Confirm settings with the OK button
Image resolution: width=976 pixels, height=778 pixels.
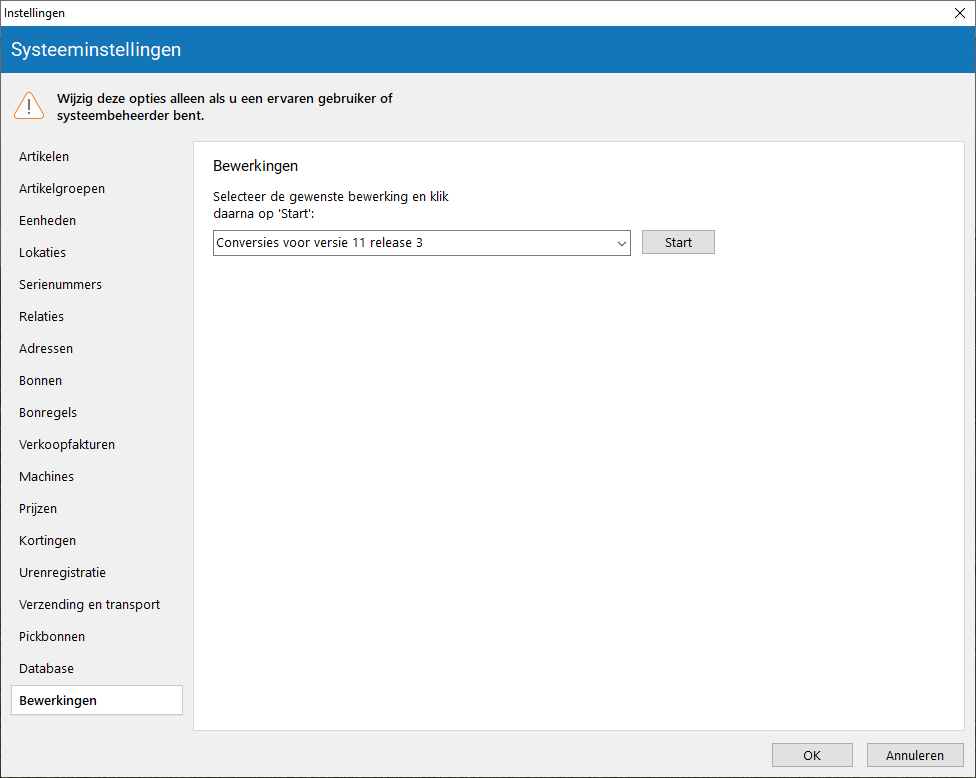[x=812, y=755]
